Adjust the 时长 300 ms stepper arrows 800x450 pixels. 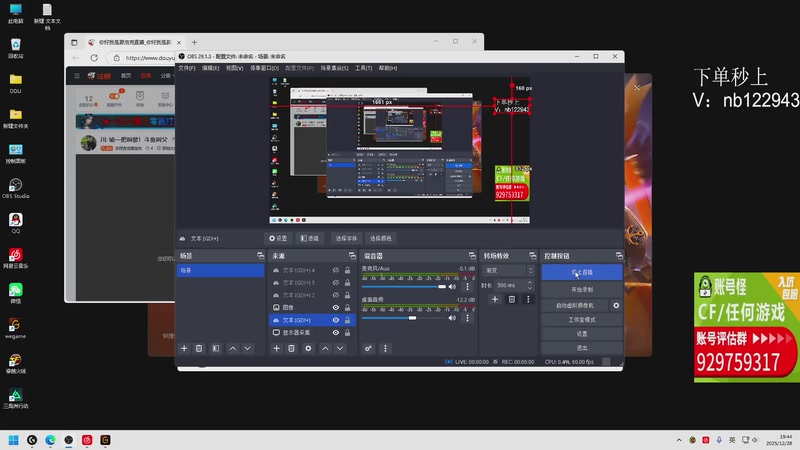click(x=530, y=285)
